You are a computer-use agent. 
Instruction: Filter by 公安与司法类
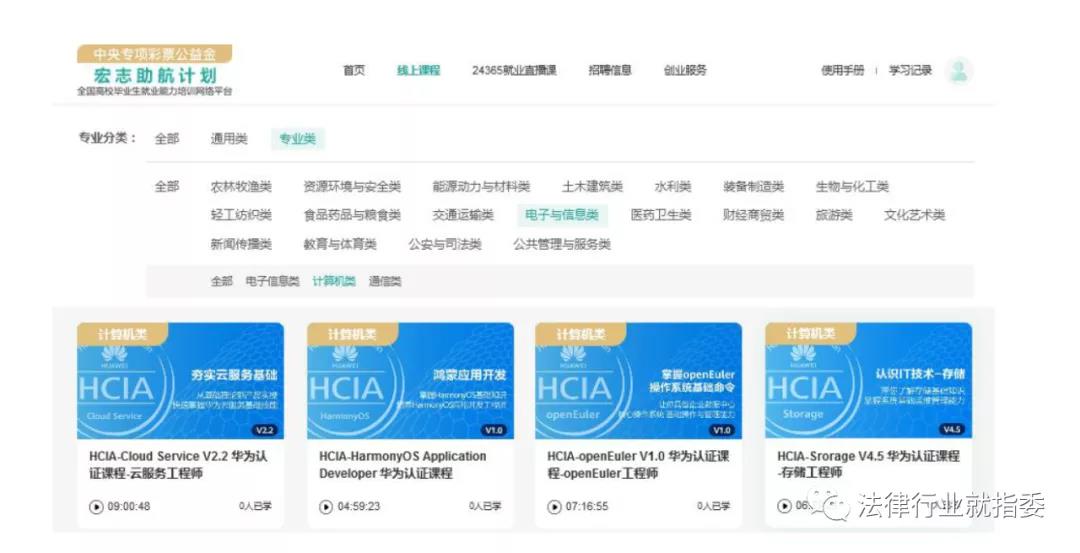coord(444,244)
